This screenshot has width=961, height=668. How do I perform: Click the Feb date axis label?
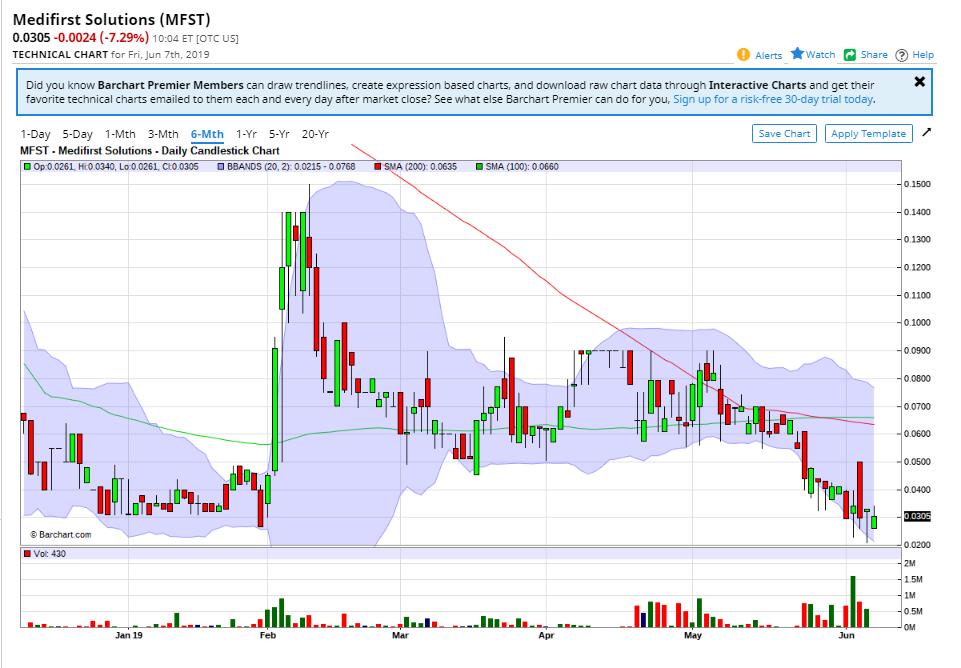pos(268,636)
